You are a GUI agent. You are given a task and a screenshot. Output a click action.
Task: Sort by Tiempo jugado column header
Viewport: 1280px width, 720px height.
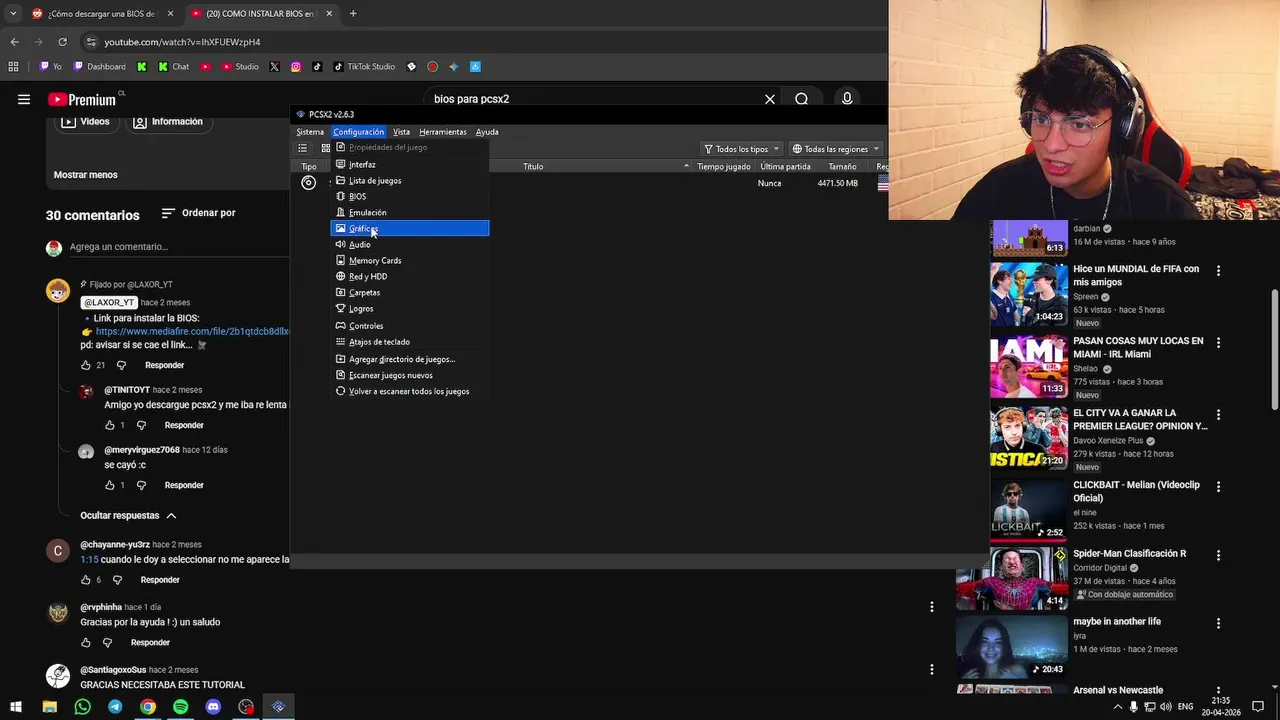723,167
